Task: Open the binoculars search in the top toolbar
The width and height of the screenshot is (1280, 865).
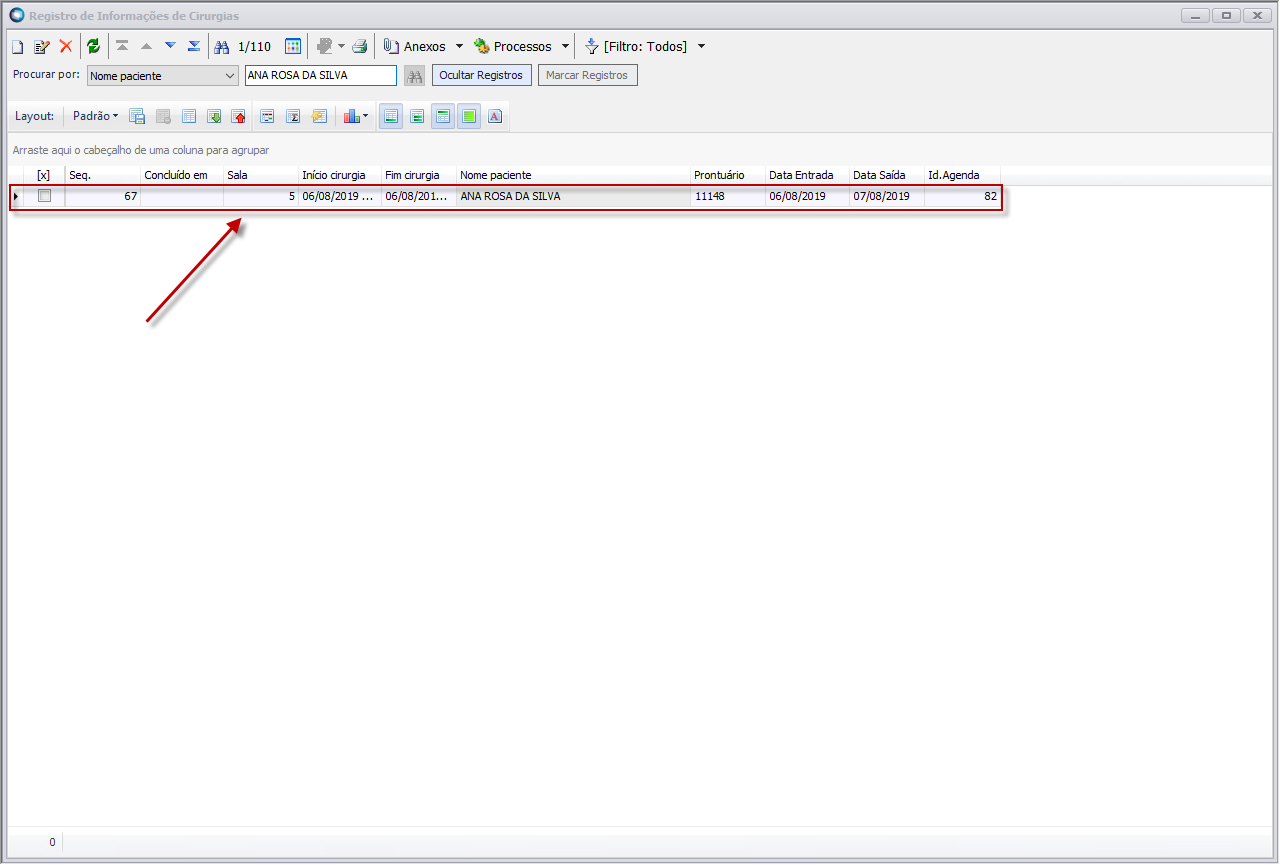Action: pos(222,46)
